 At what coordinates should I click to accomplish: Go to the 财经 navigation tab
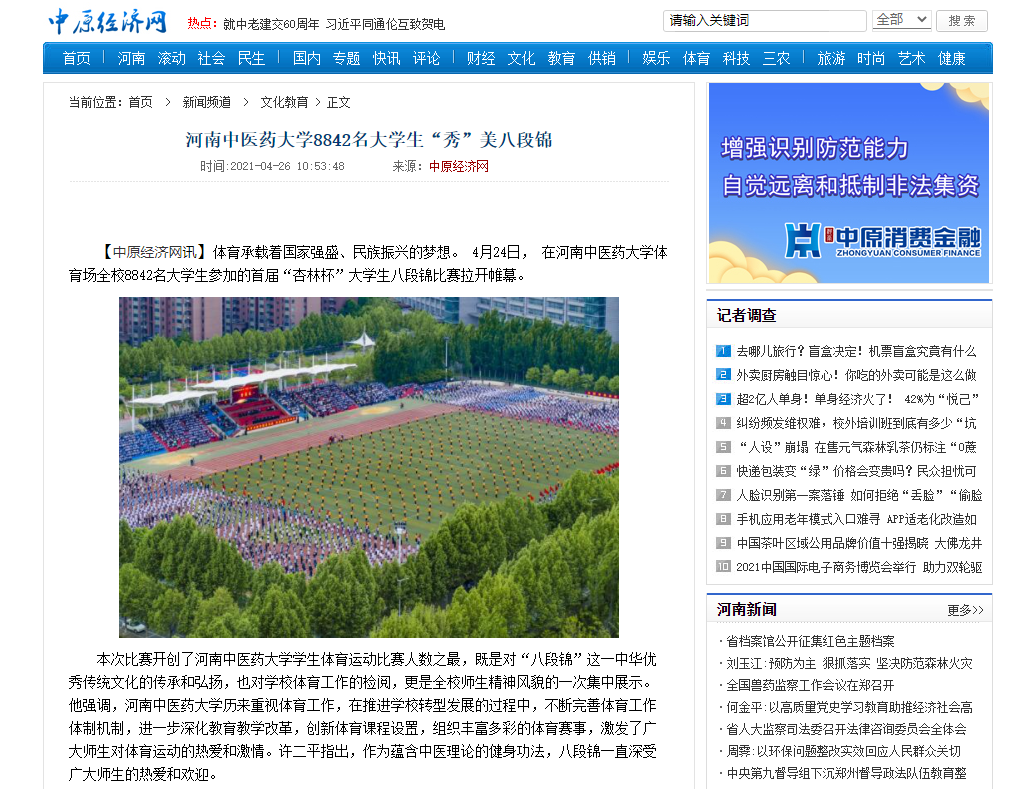[x=481, y=59]
